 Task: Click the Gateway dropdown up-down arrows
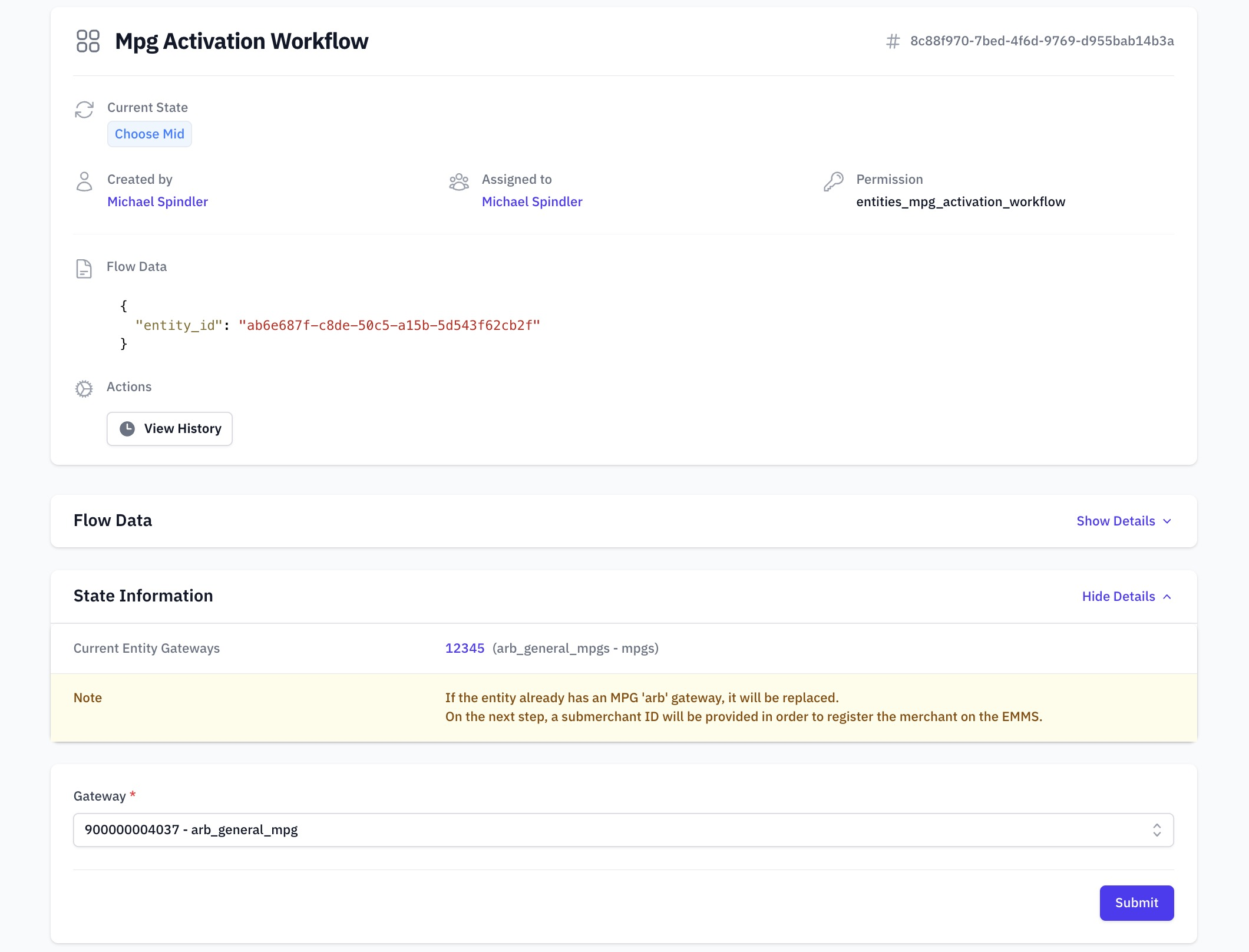click(x=1157, y=830)
